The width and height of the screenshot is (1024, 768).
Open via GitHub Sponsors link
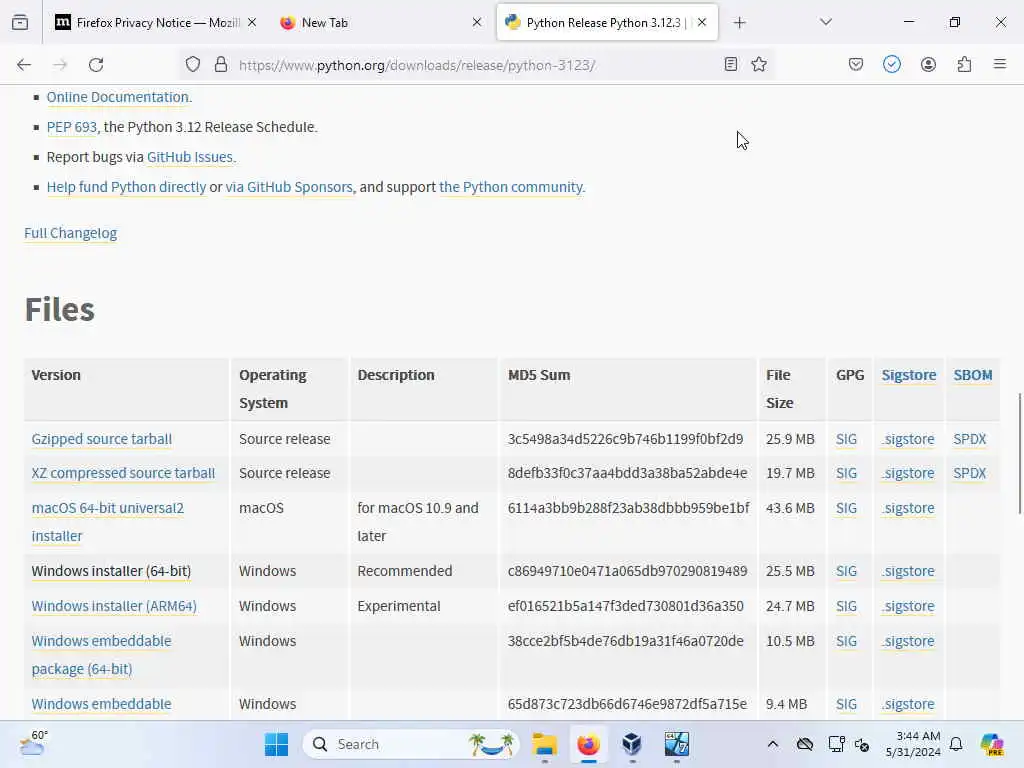click(x=289, y=187)
